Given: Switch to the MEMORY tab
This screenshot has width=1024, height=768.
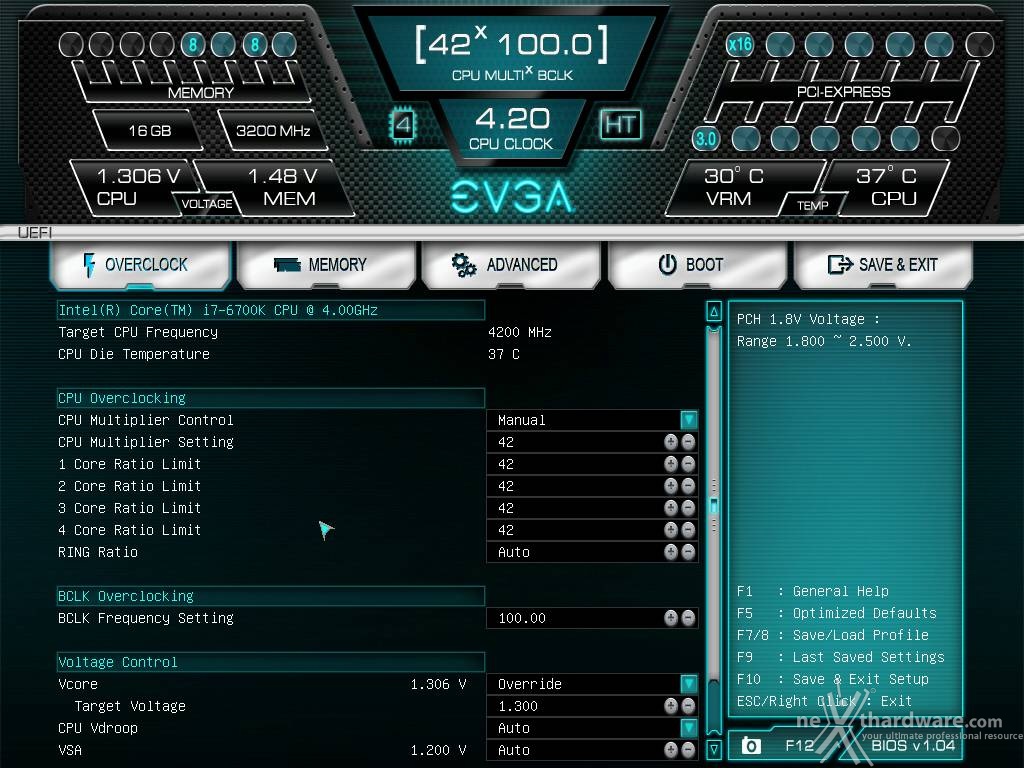Looking at the screenshot, I should click(326, 265).
